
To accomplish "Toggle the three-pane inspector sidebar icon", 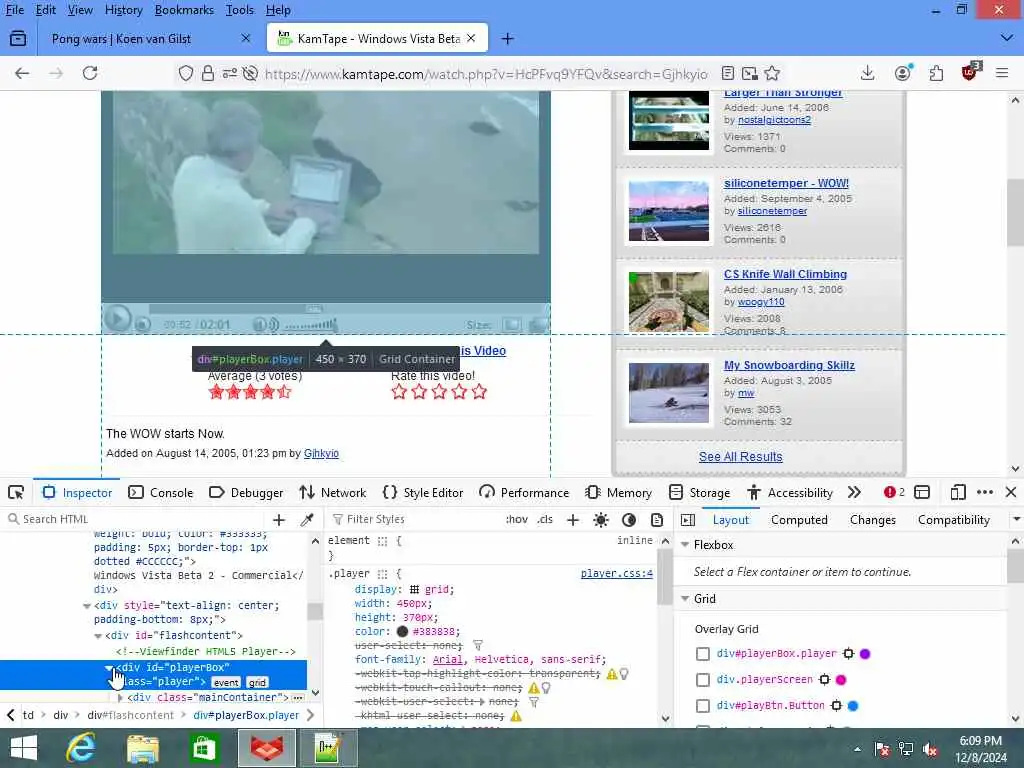I will (x=688, y=520).
